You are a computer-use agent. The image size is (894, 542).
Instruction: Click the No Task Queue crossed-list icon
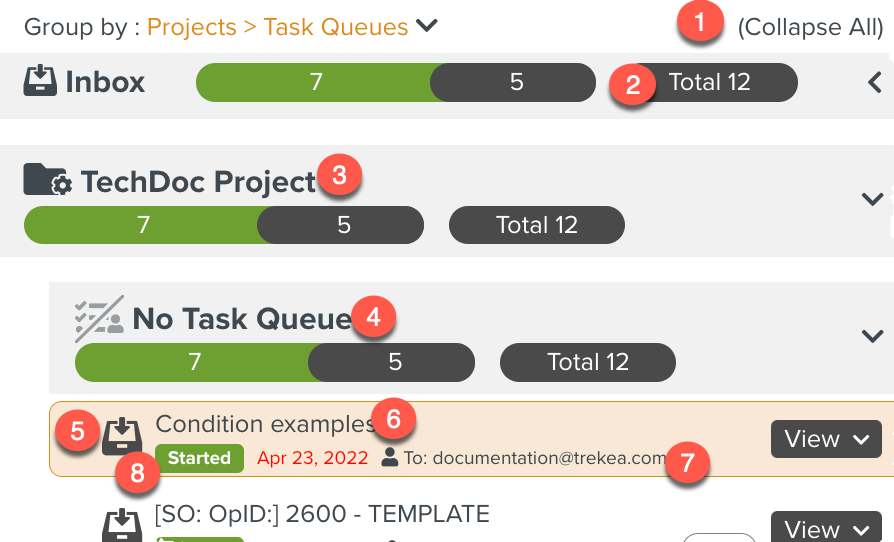click(99, 318)
